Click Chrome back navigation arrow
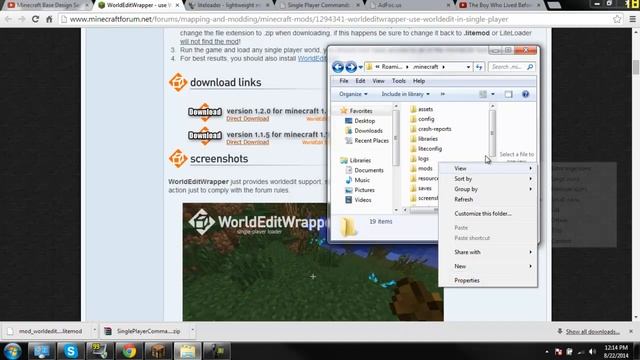 coord(9,19)
